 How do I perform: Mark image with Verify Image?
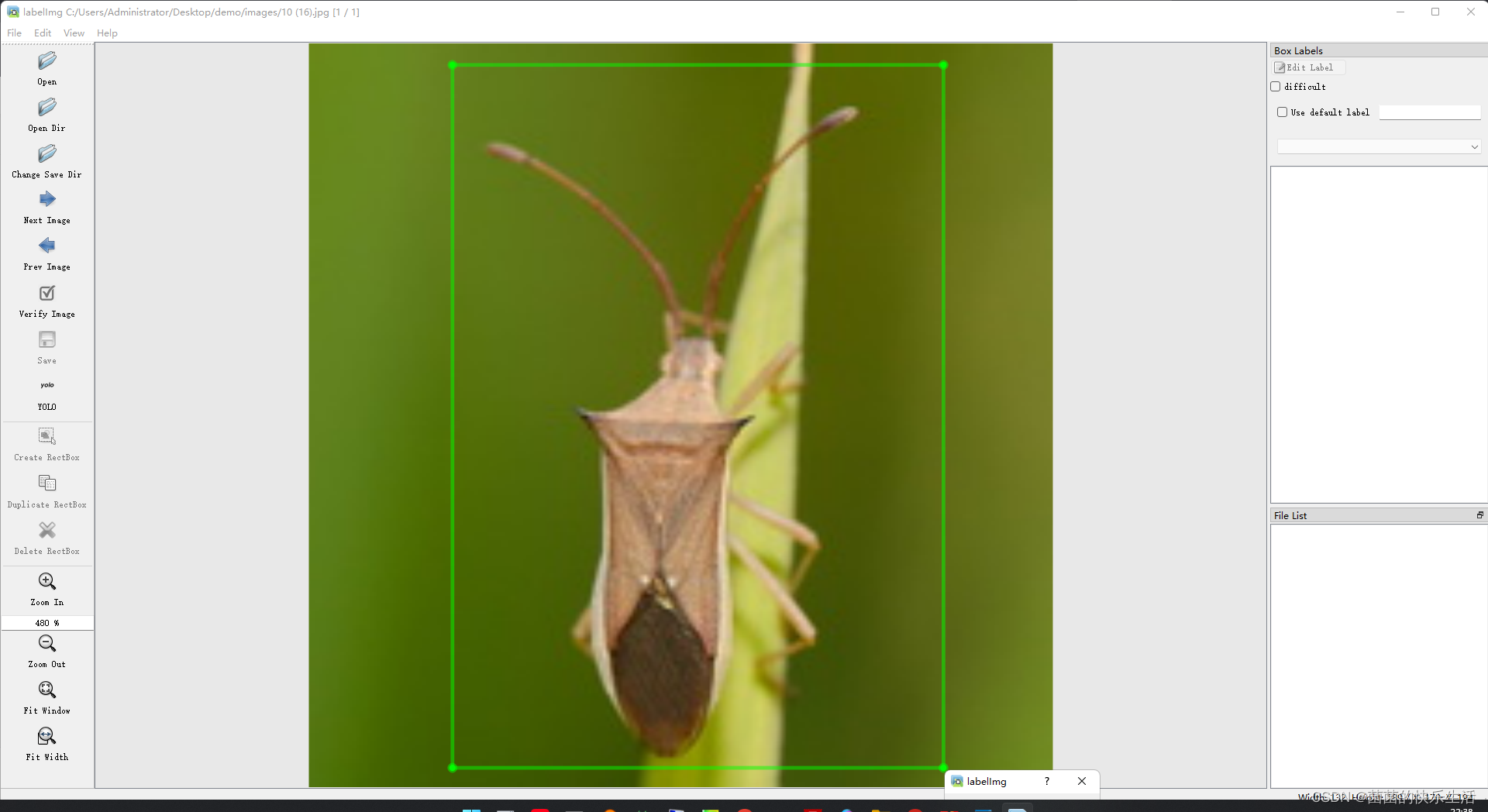click(47, 301)
